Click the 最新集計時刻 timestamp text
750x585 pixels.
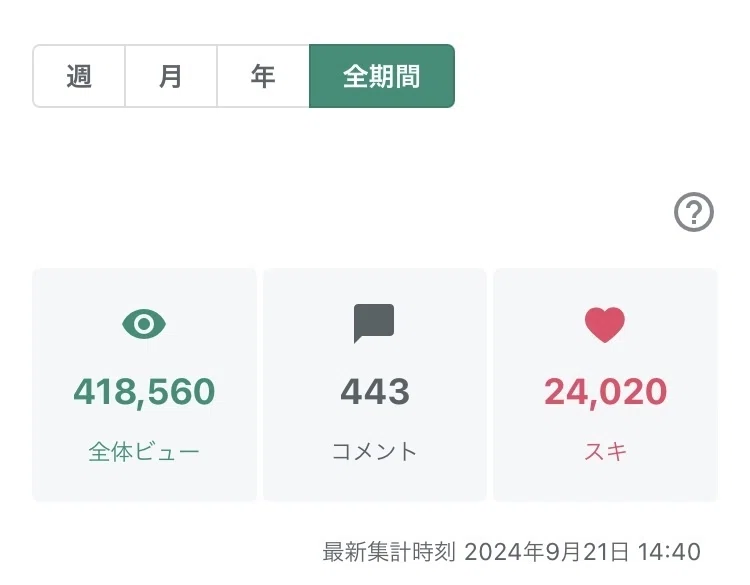[389, 552]
